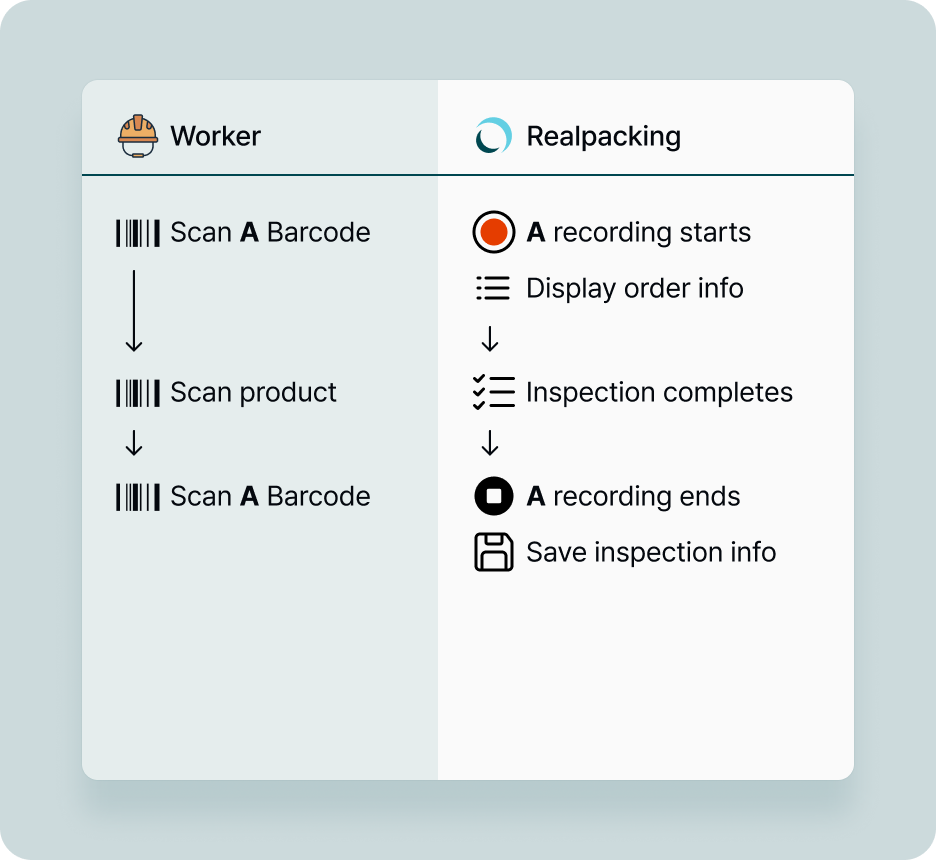Select the Realpacking column heading

coord(603,136)
